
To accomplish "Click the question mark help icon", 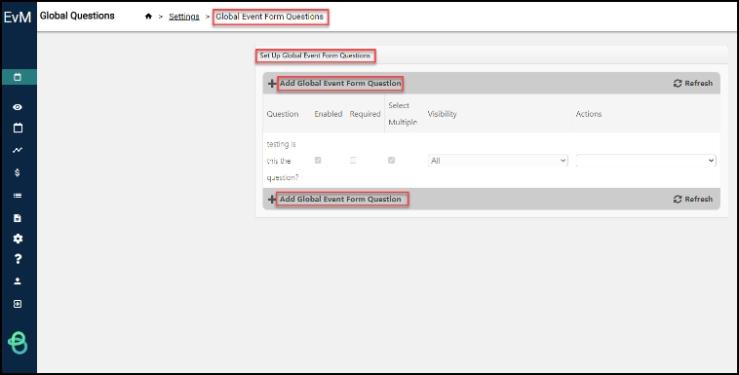I will 17,259.
